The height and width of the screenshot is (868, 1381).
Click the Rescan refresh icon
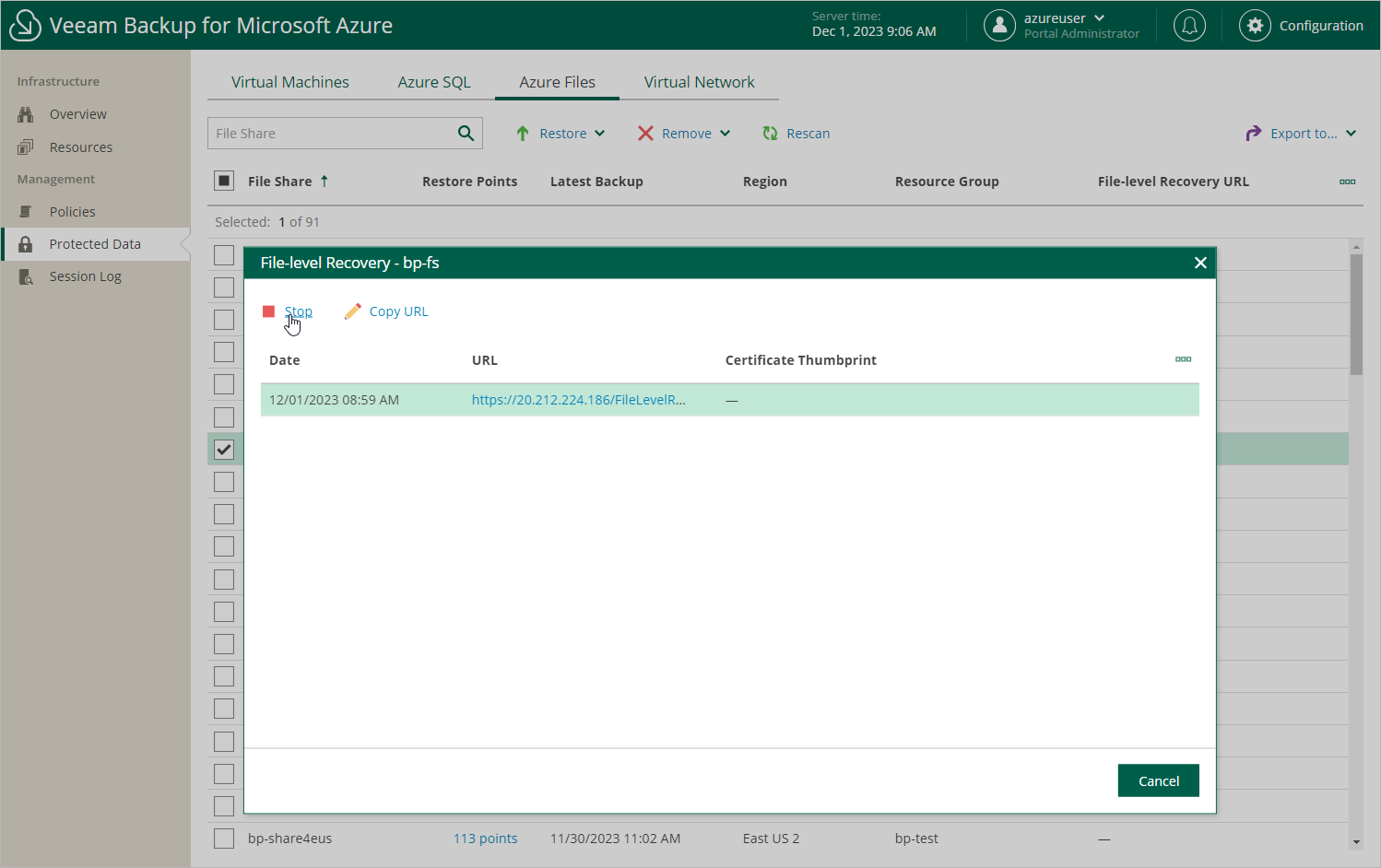click(x=770, y=134)
